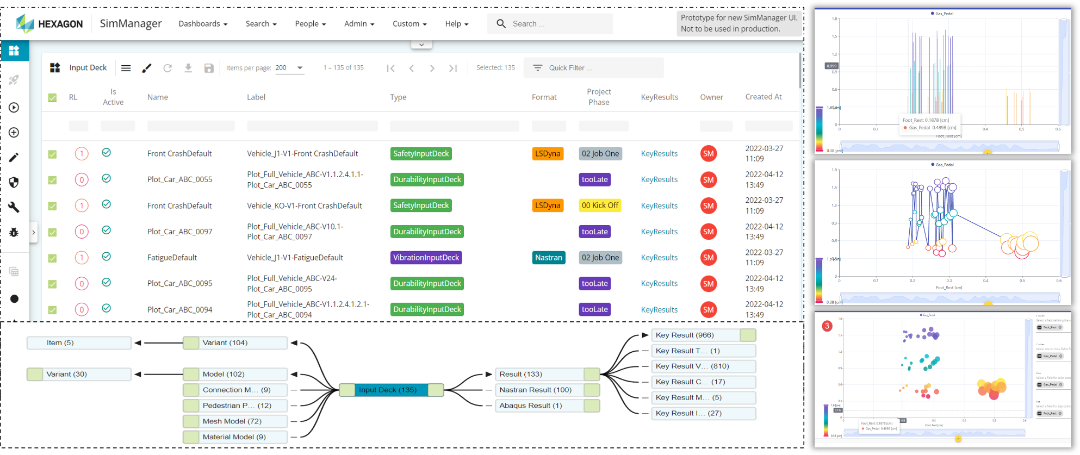Click the download icon in table toolbar

(188, 67)
